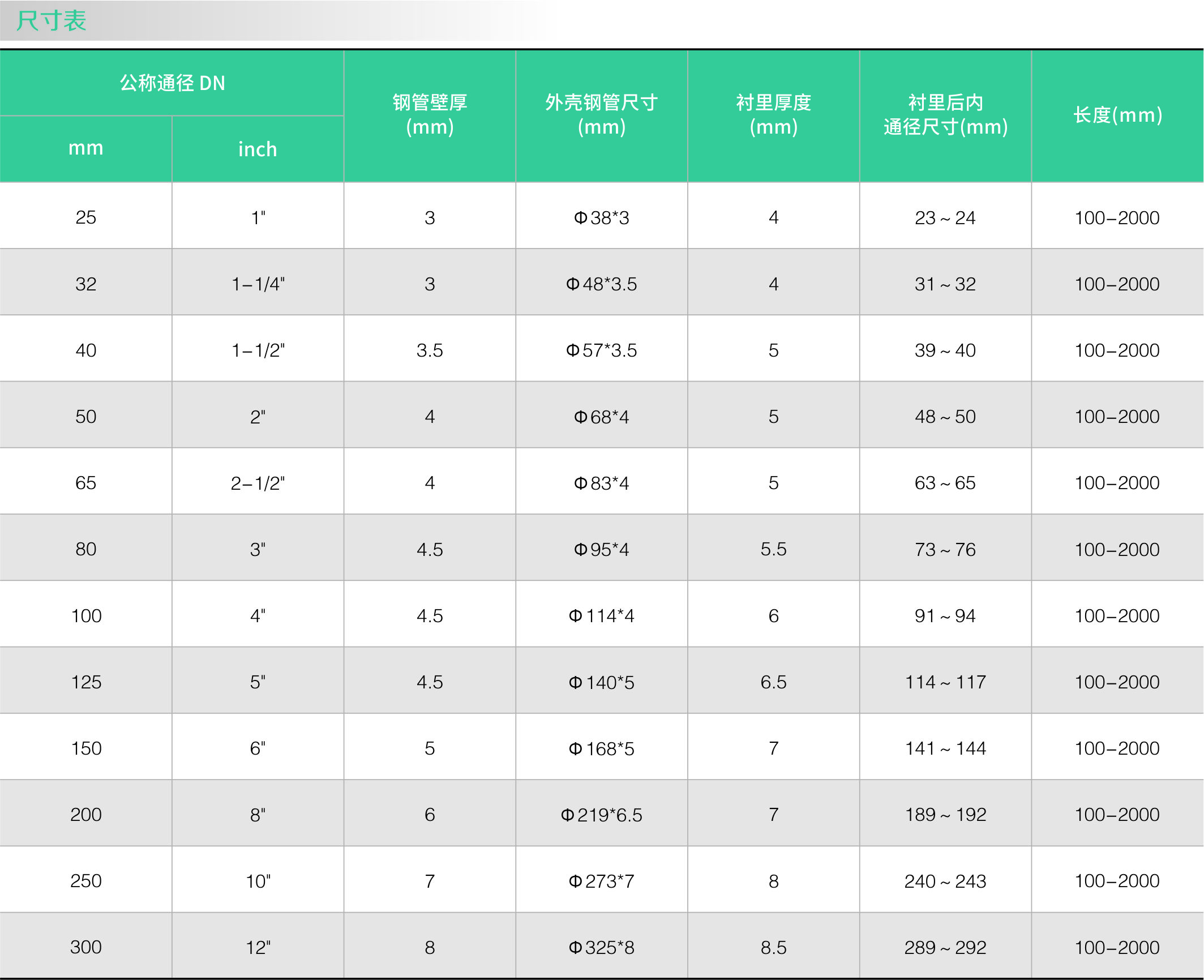
Task: Click the 289 ~ 292 inner diameter cell
Action: (x=945, y=947)
